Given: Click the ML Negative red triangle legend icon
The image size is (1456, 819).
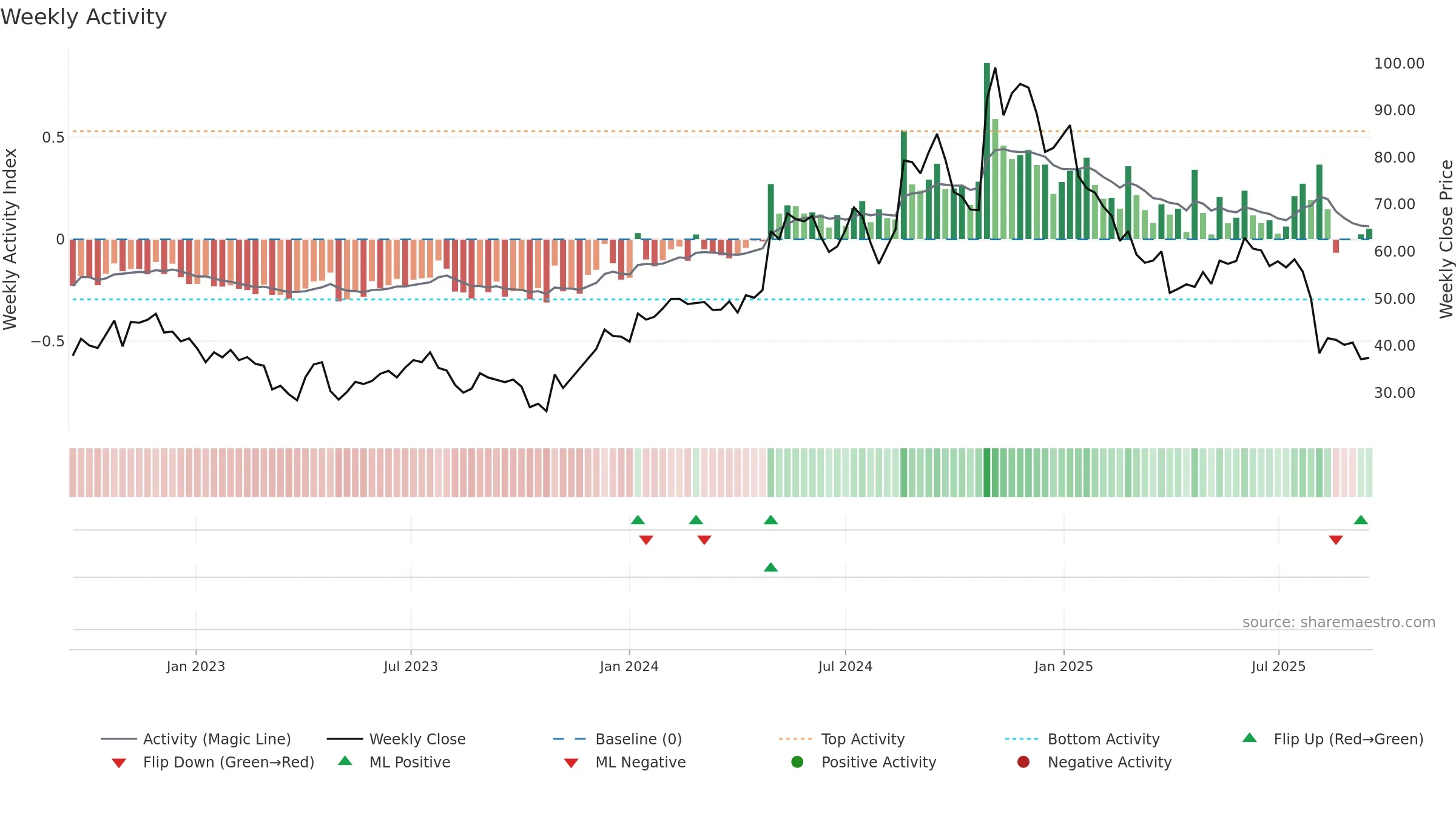Looking at the screenshot, I should click(x=571, y=763).
